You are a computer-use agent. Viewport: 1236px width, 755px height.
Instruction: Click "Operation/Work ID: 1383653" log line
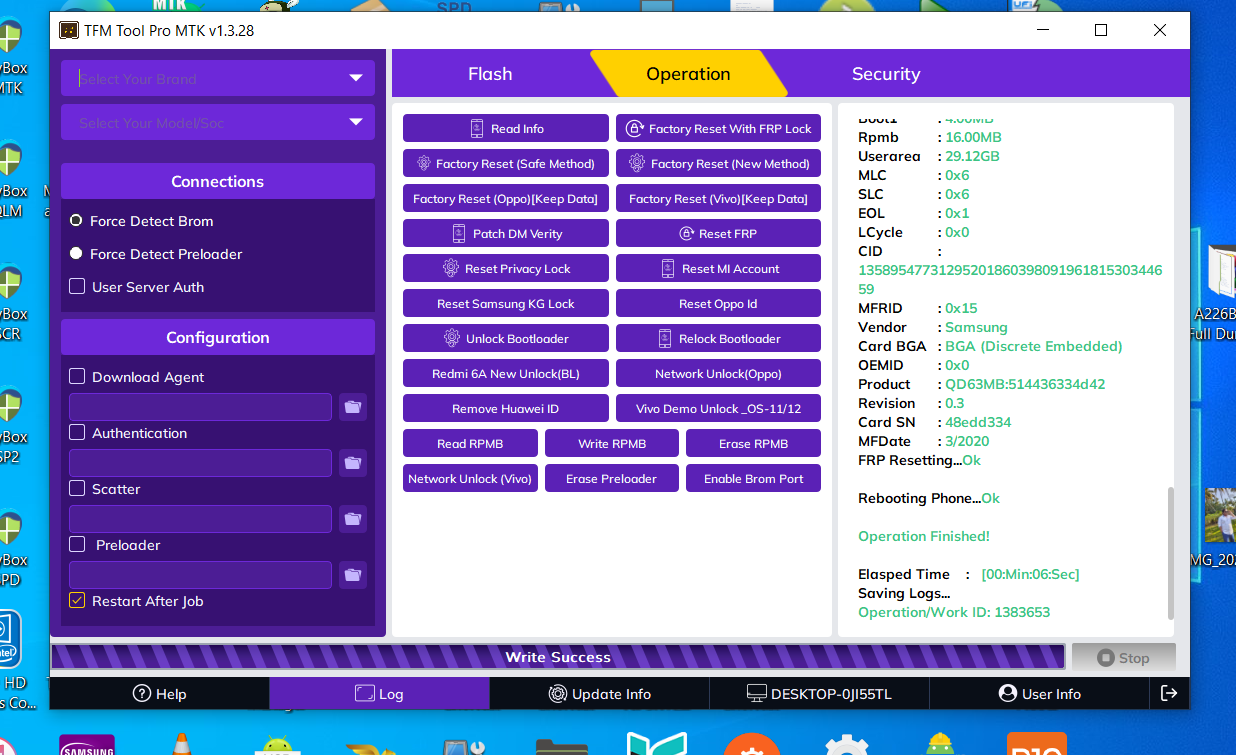point(954,612)
